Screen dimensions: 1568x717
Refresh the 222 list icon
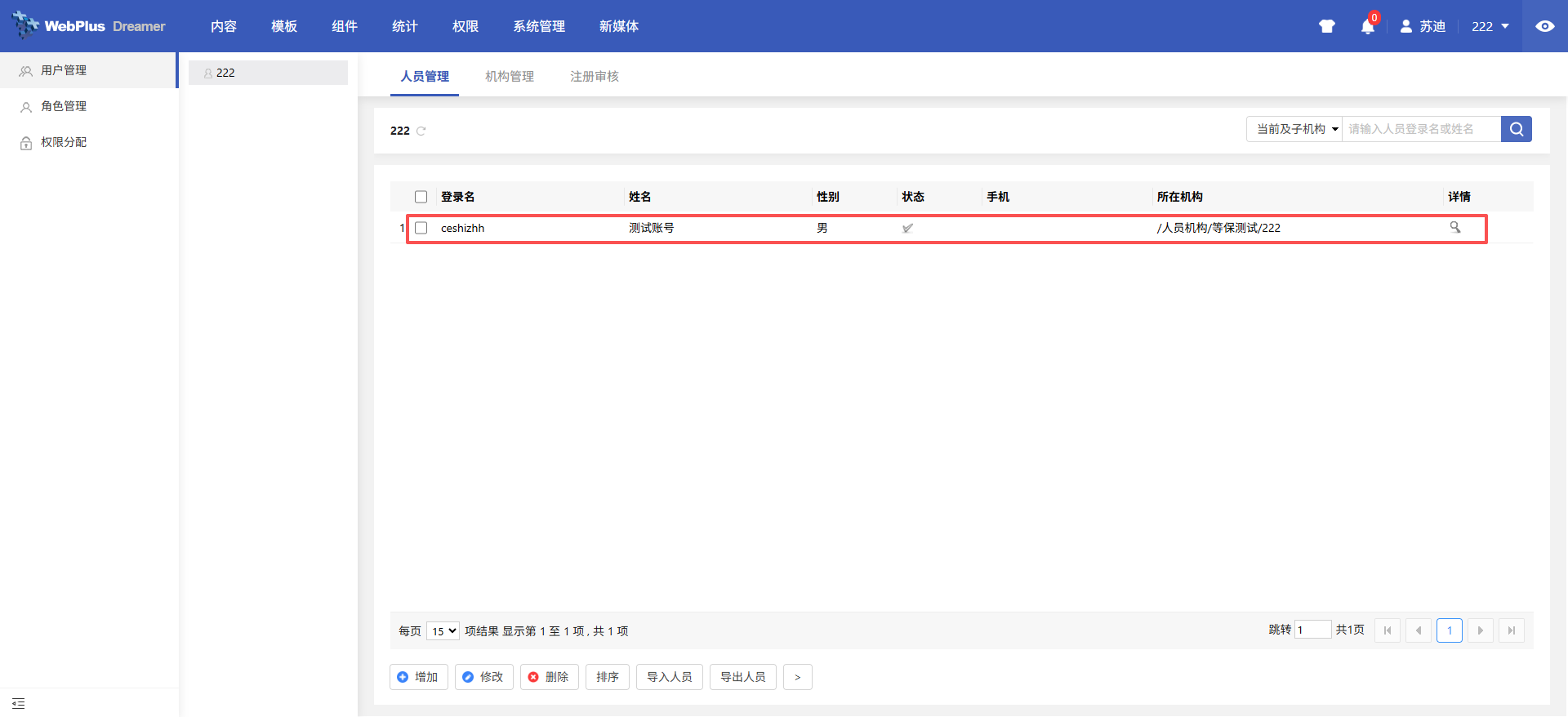coord(421,131)
